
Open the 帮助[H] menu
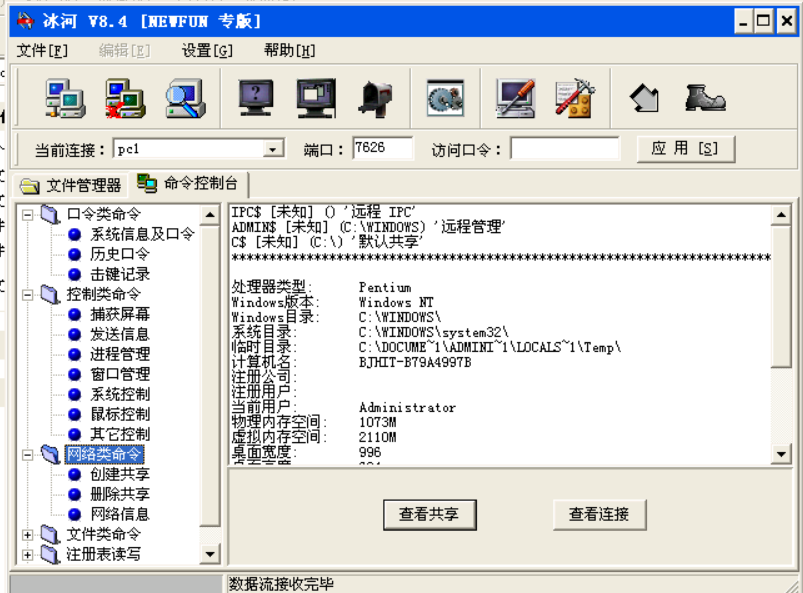(289, 51)
